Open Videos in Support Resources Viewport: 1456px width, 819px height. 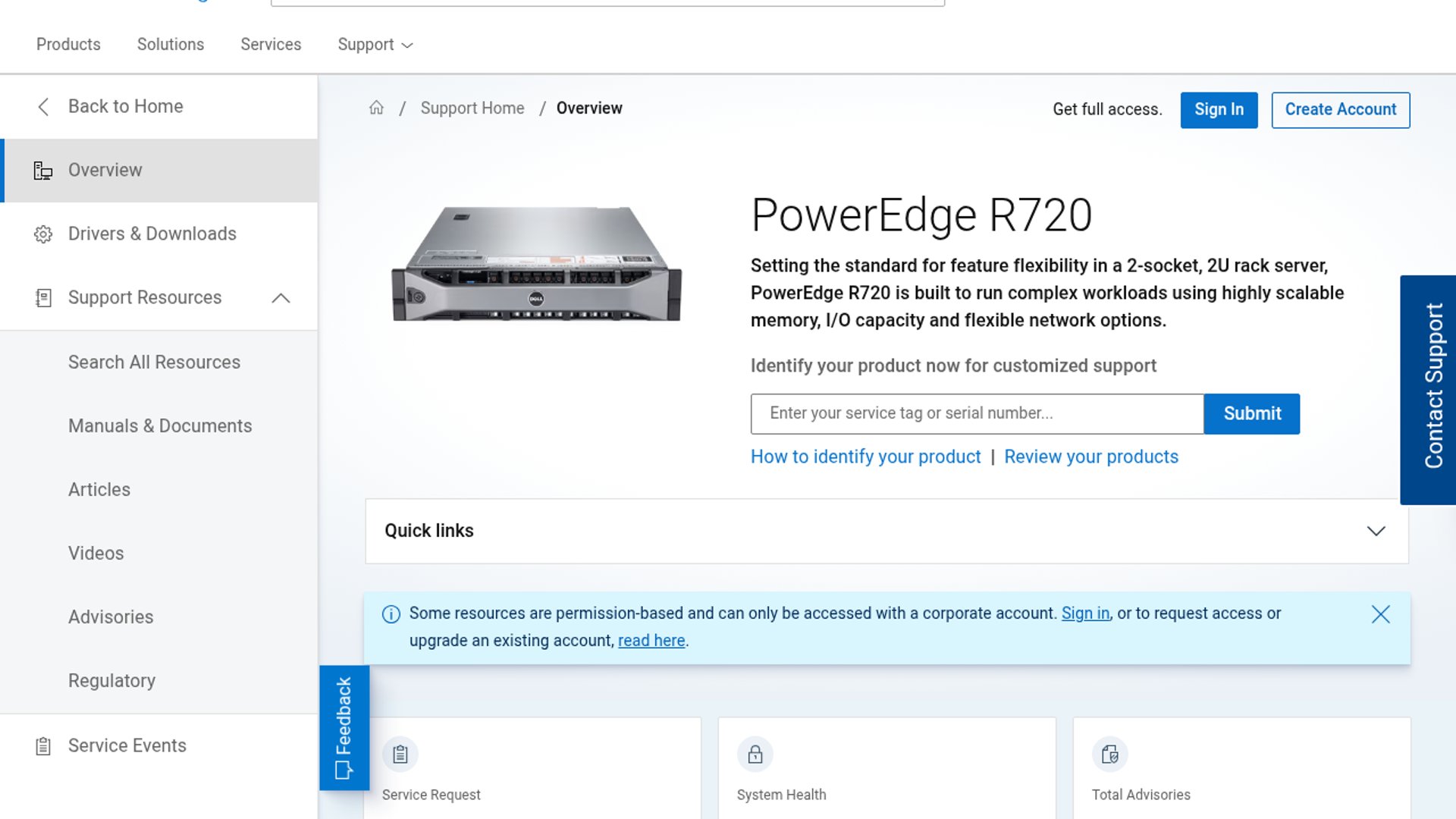tap(96, 554)
